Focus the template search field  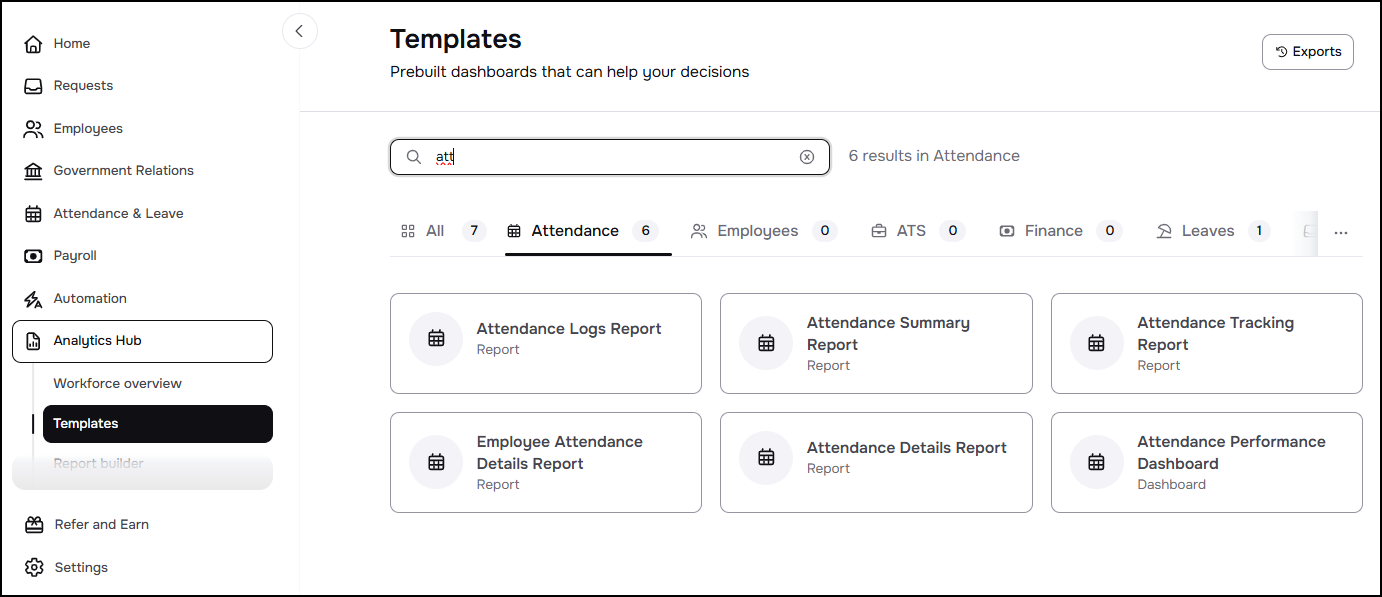pyautogui.click(x=610, y=157)
